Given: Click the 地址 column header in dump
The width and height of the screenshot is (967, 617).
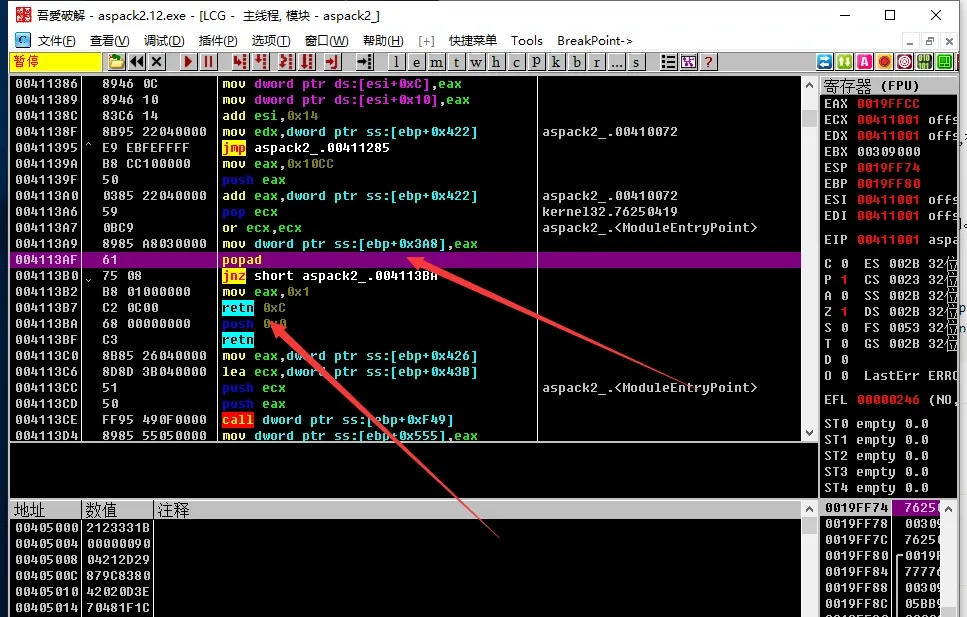Looking at the screenshot, I should pyautogui.click(x=46, y=510).
